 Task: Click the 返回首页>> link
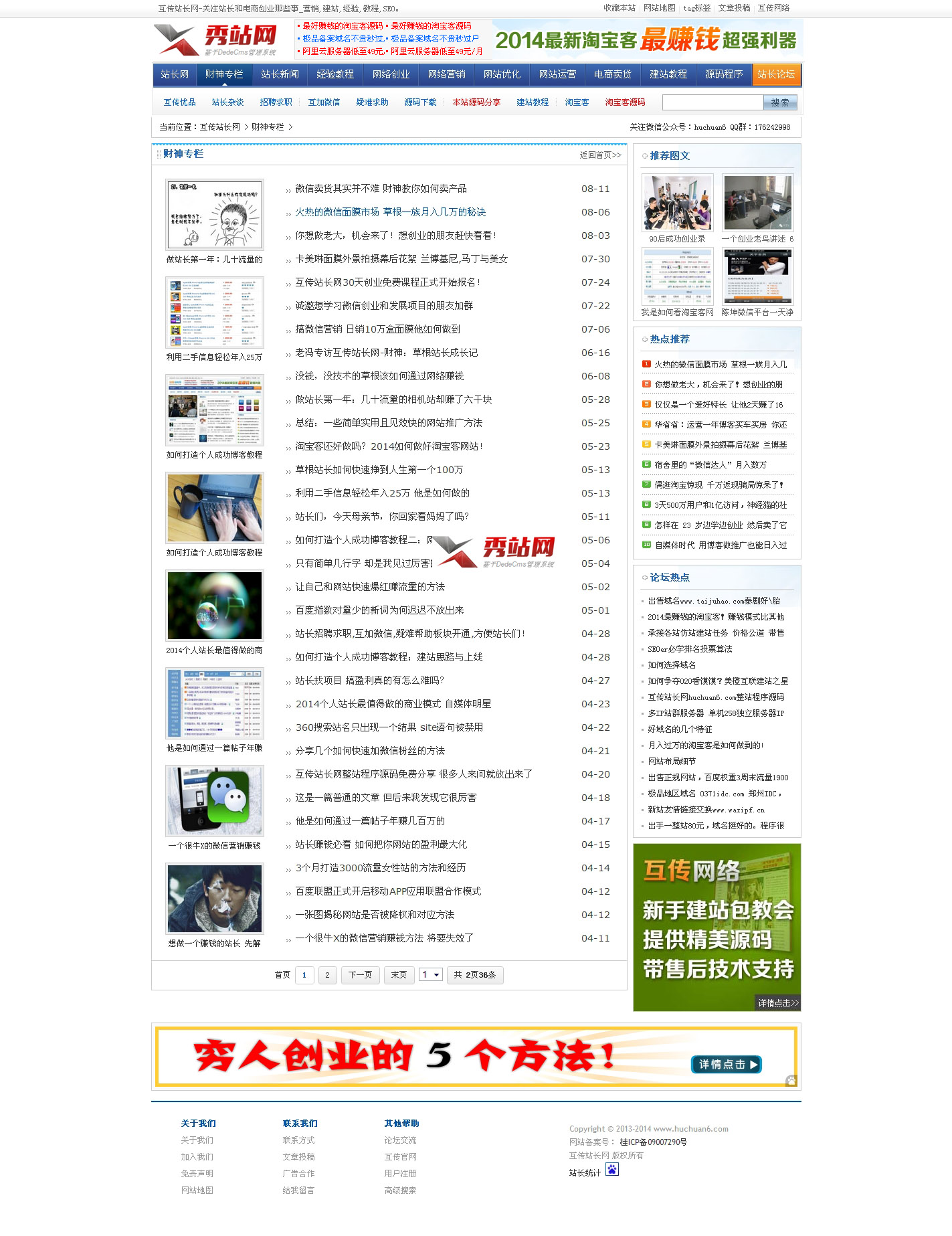click(x=599, y=155)
